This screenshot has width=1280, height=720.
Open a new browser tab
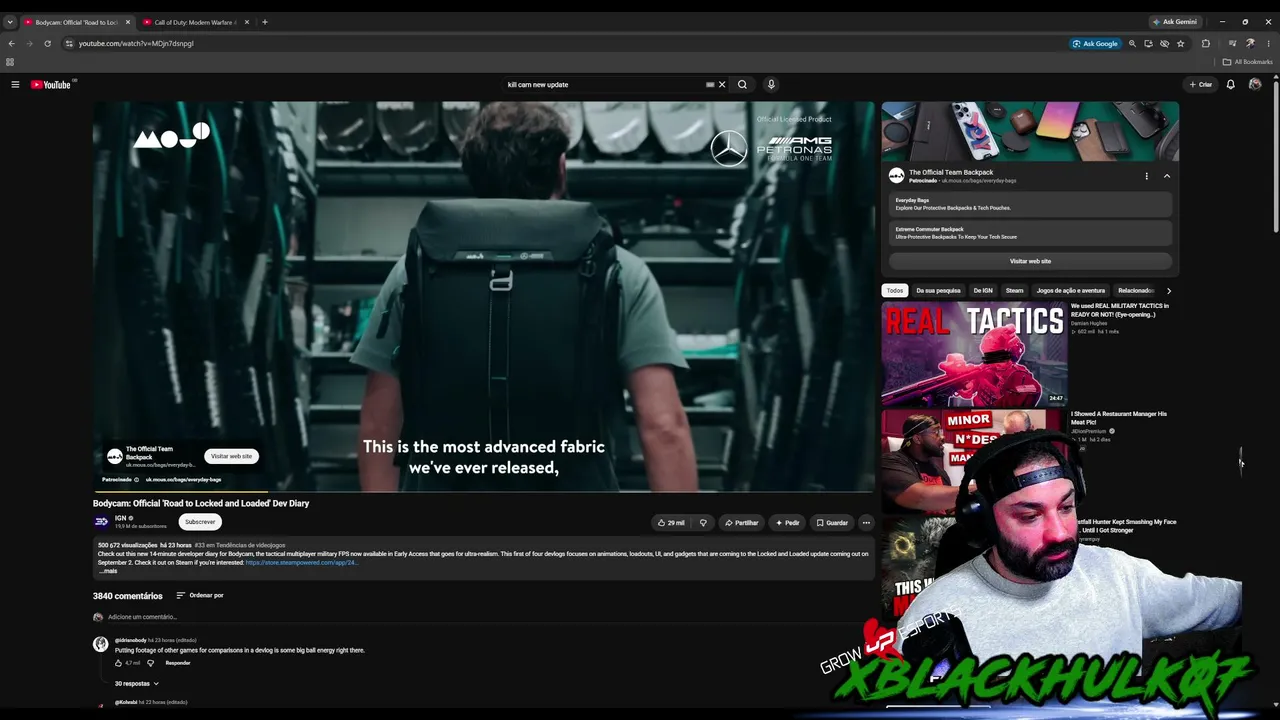(x=265, y=22)
